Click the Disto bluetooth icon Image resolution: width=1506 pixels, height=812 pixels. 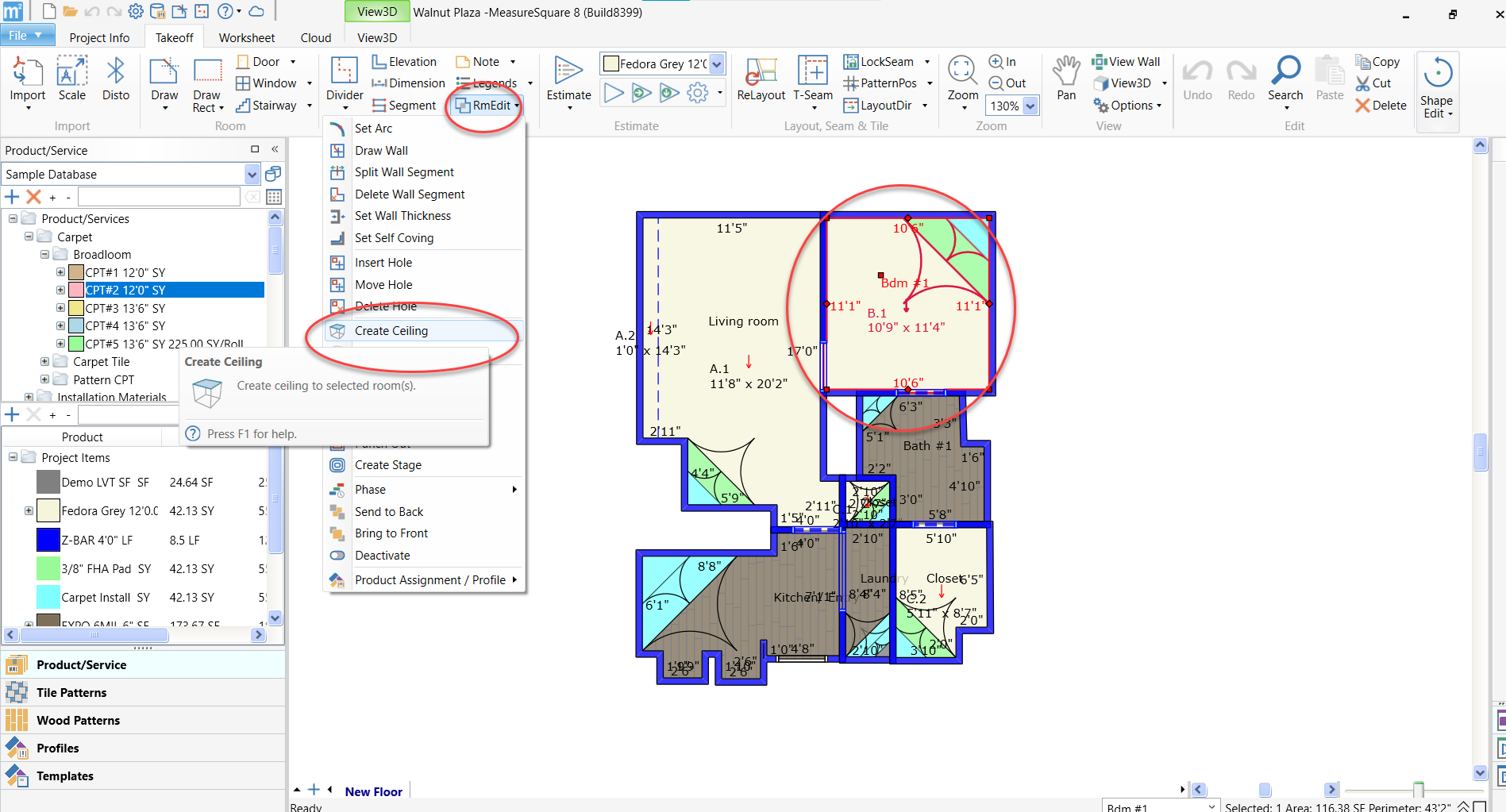(x=116, y=71)
